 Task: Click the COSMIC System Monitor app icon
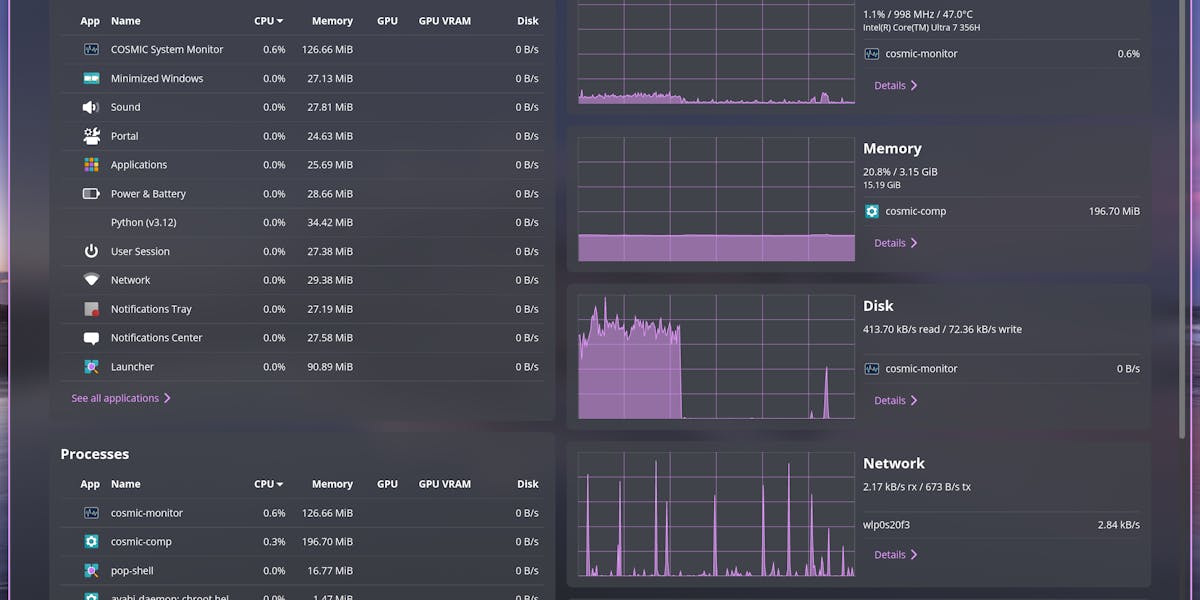pos(91,49)
